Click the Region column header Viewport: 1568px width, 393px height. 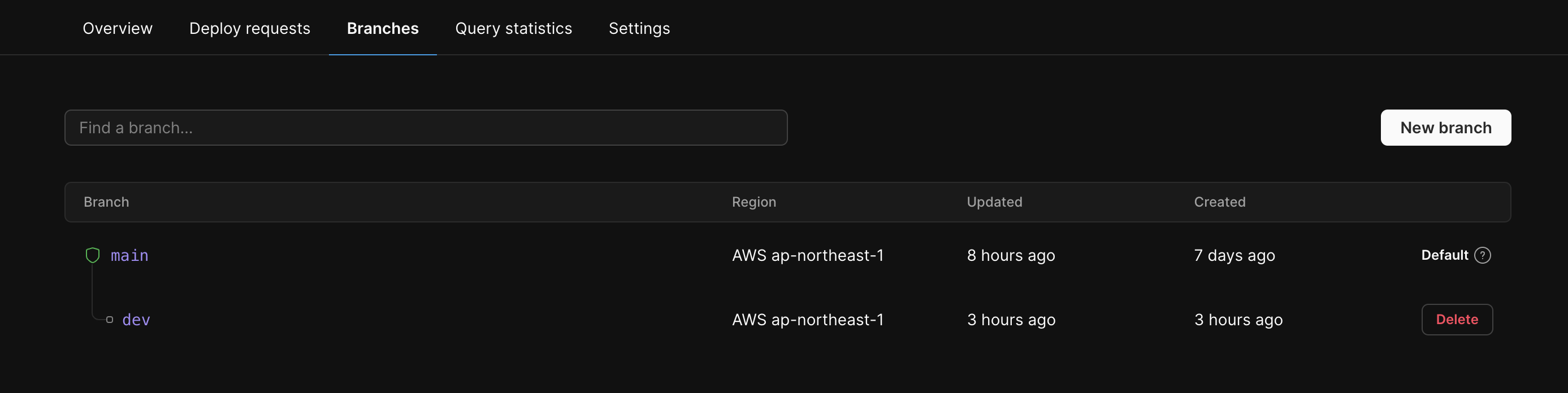753,202
